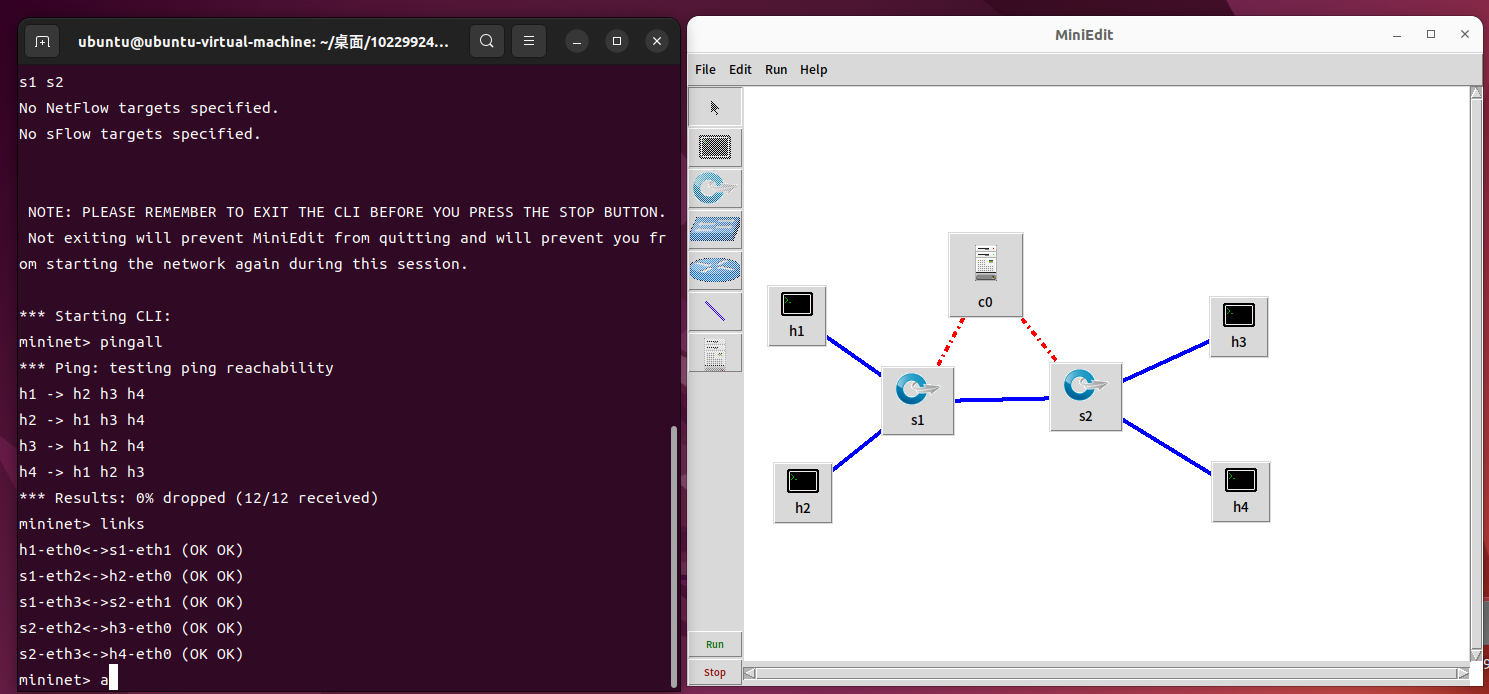Click 's1-eth3<->s2-eth1 (OK OK)' line

click(131, 602)
